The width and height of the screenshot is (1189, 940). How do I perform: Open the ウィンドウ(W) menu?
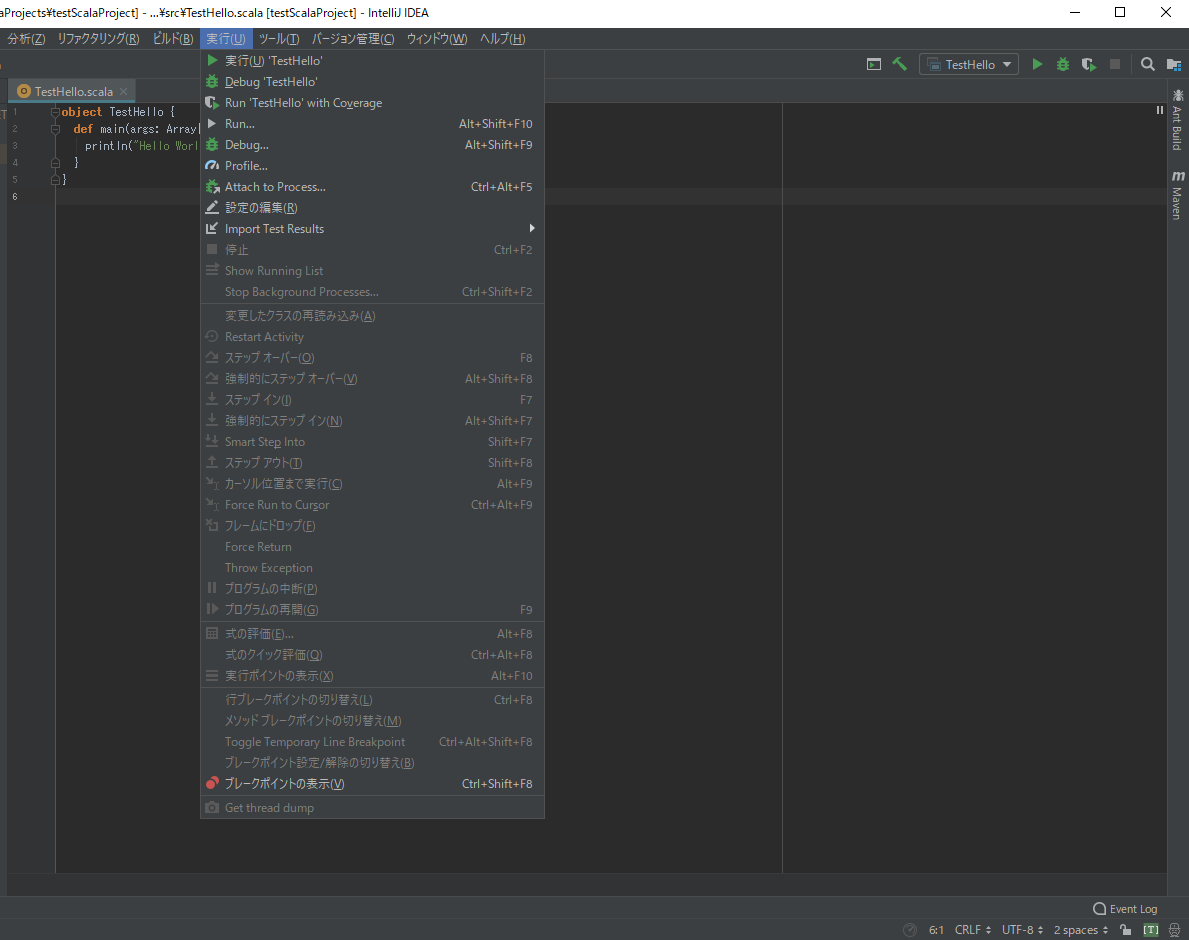click(437, 39)
